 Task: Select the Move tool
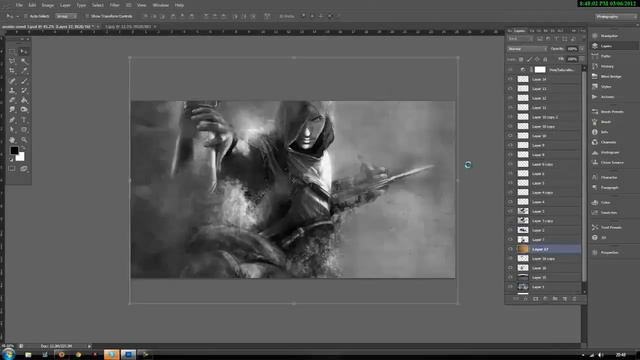(x=24, y=51)
